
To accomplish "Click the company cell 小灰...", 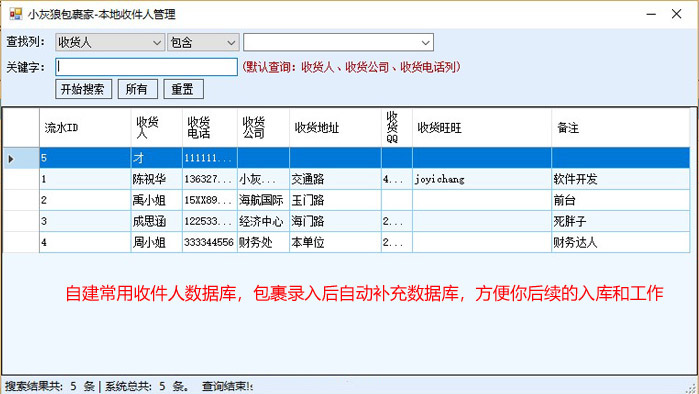I will [x=263, y=179].
